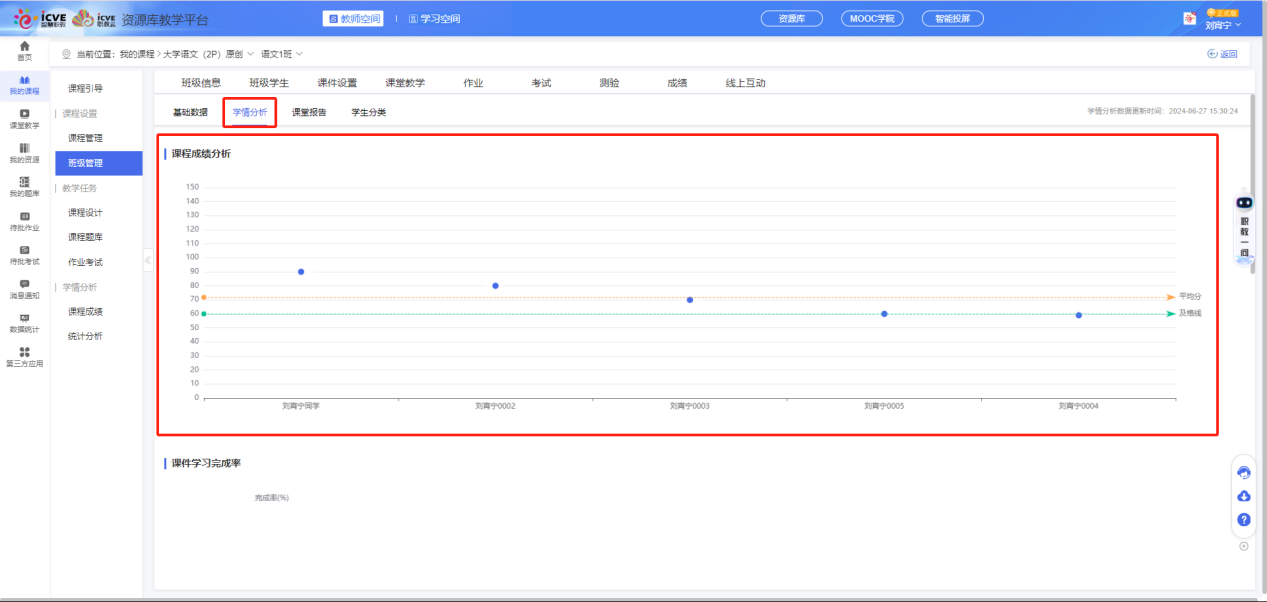Open 数据统计 statistics icon
Image resolution: width=1267 pixels, height=602 pixels.
[x=24, y=322]
